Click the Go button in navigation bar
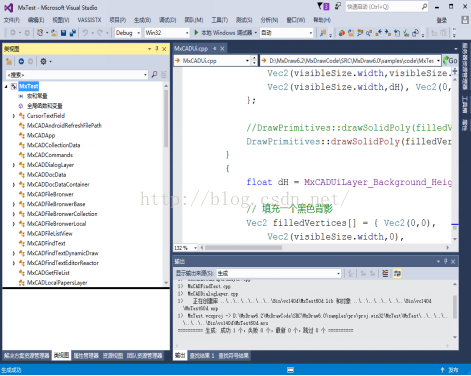Screen dimensions: 471x376 (x=450, y=61)
